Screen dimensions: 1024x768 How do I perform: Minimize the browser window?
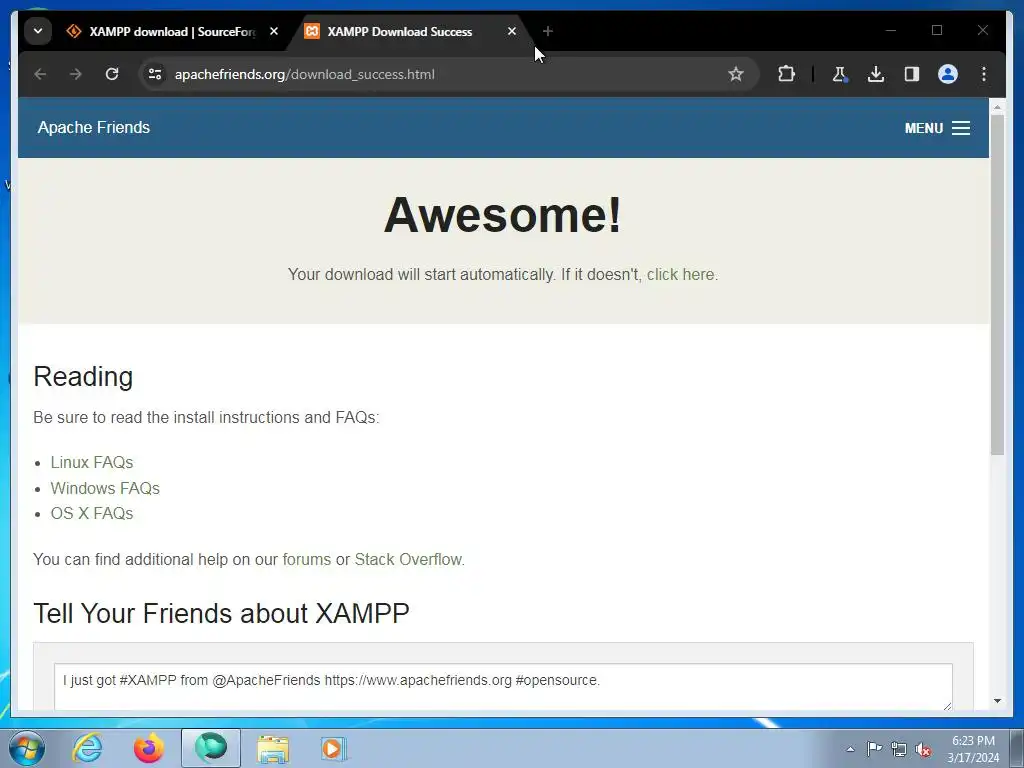coord(891,30)
